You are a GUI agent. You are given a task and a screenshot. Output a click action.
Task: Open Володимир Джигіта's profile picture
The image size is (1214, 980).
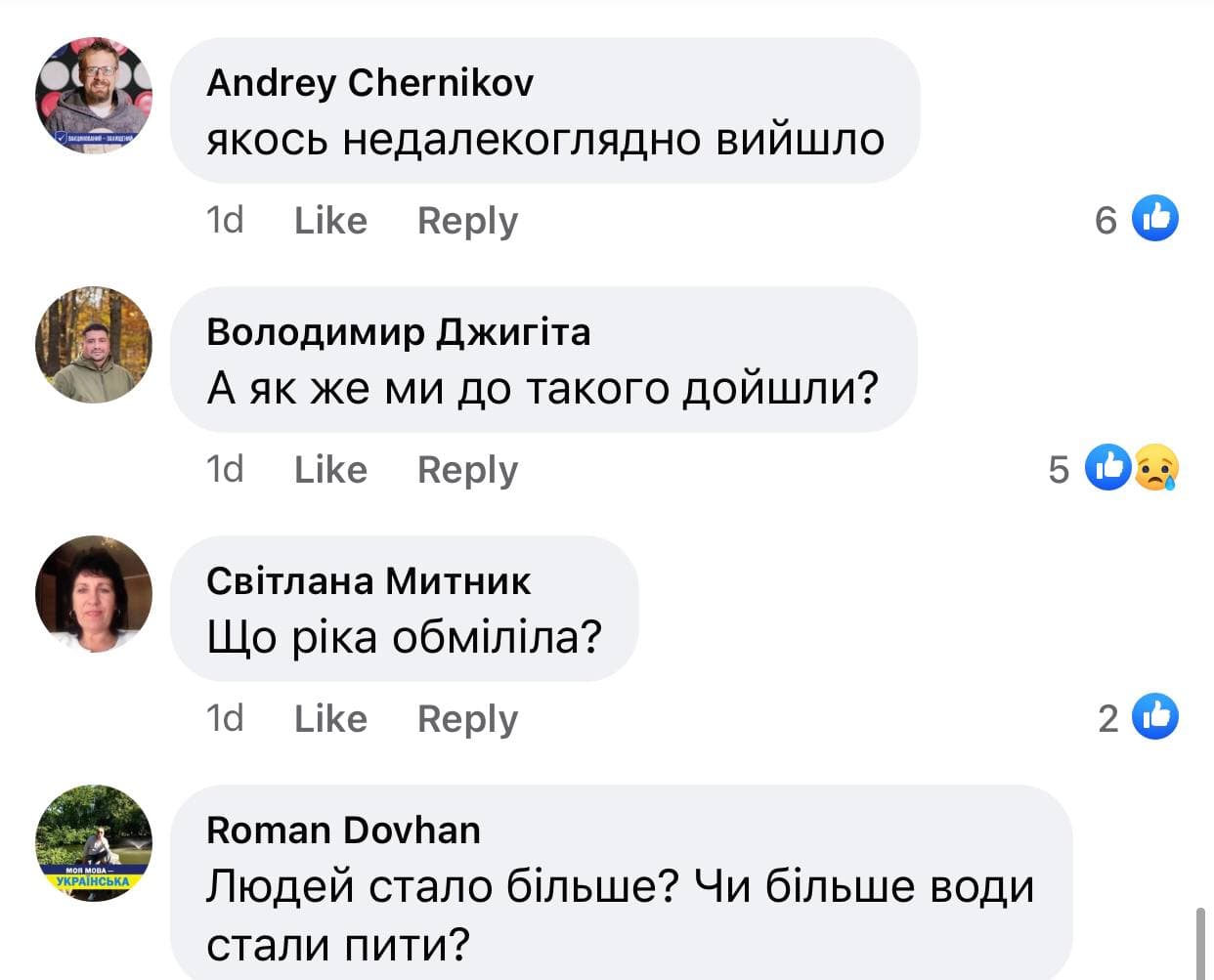click(x=94, y=345)
